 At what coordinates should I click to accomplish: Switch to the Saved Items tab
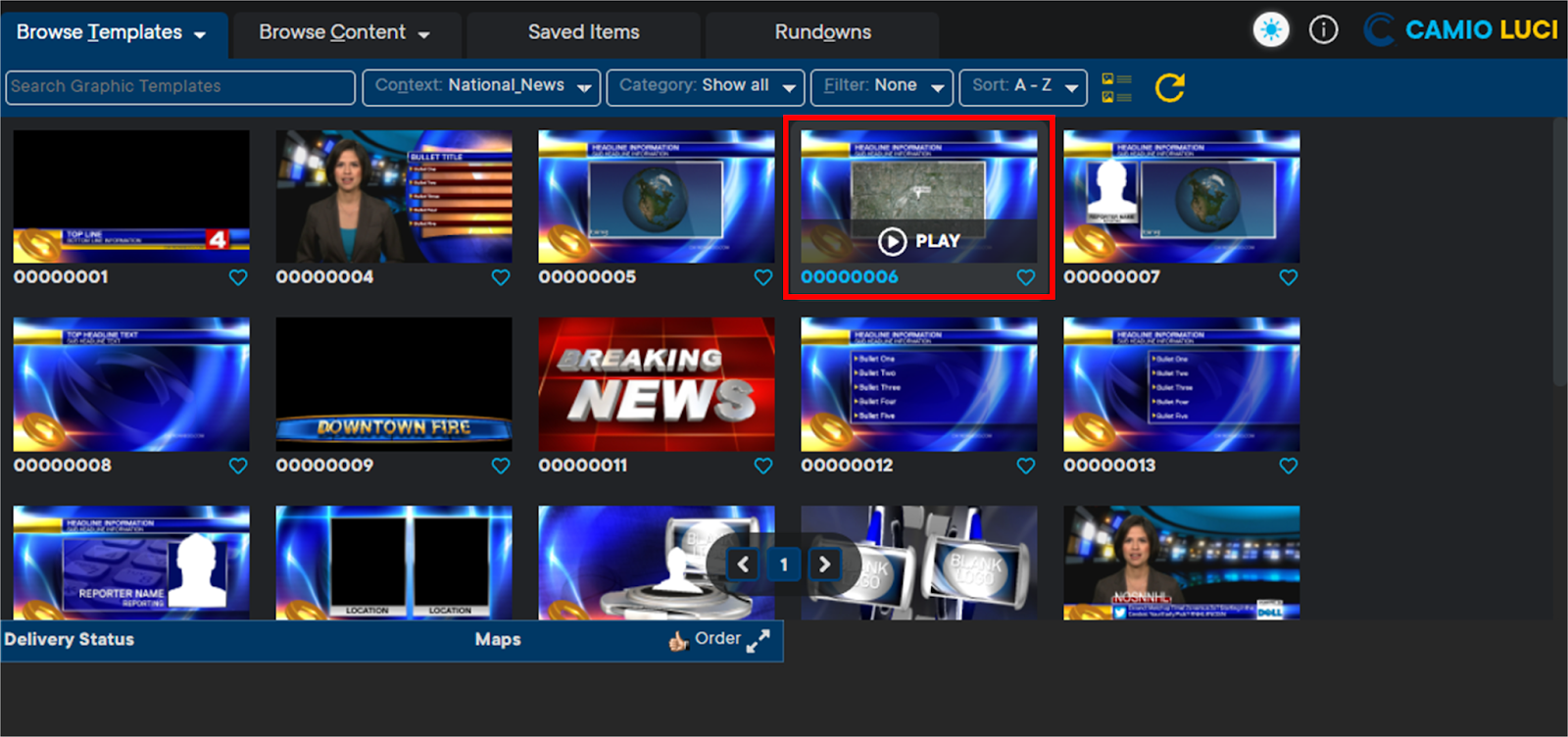[x=583, y=32]
